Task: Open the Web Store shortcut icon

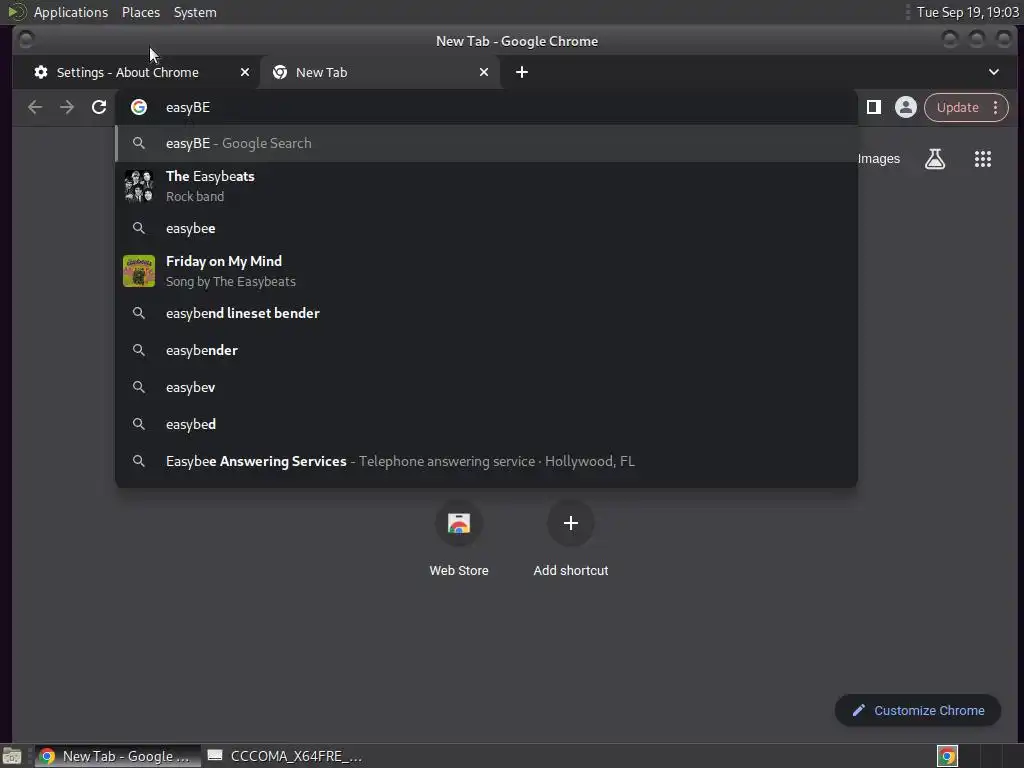Action: (x=459, y=523)
